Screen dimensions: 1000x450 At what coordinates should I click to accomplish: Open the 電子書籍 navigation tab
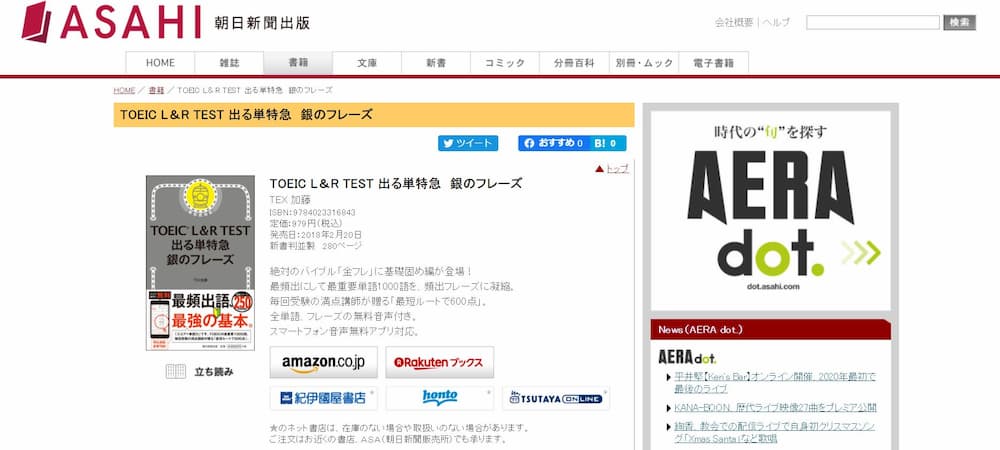(x=713, y=63)
